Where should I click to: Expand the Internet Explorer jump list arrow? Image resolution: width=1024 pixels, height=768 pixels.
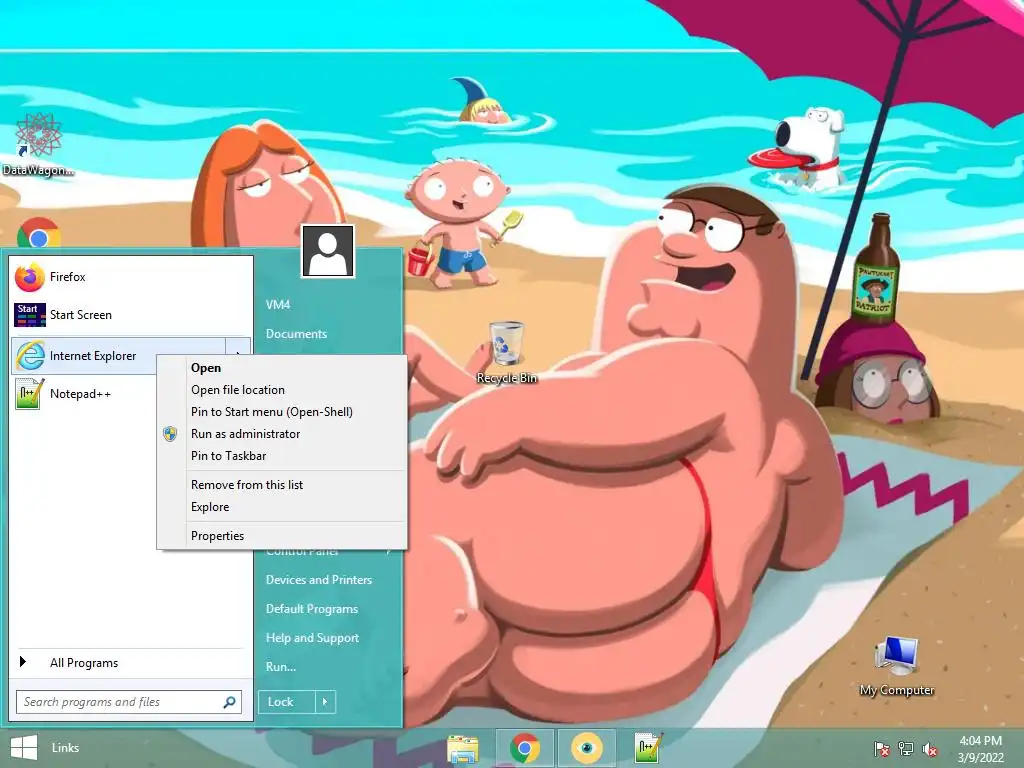238,356
